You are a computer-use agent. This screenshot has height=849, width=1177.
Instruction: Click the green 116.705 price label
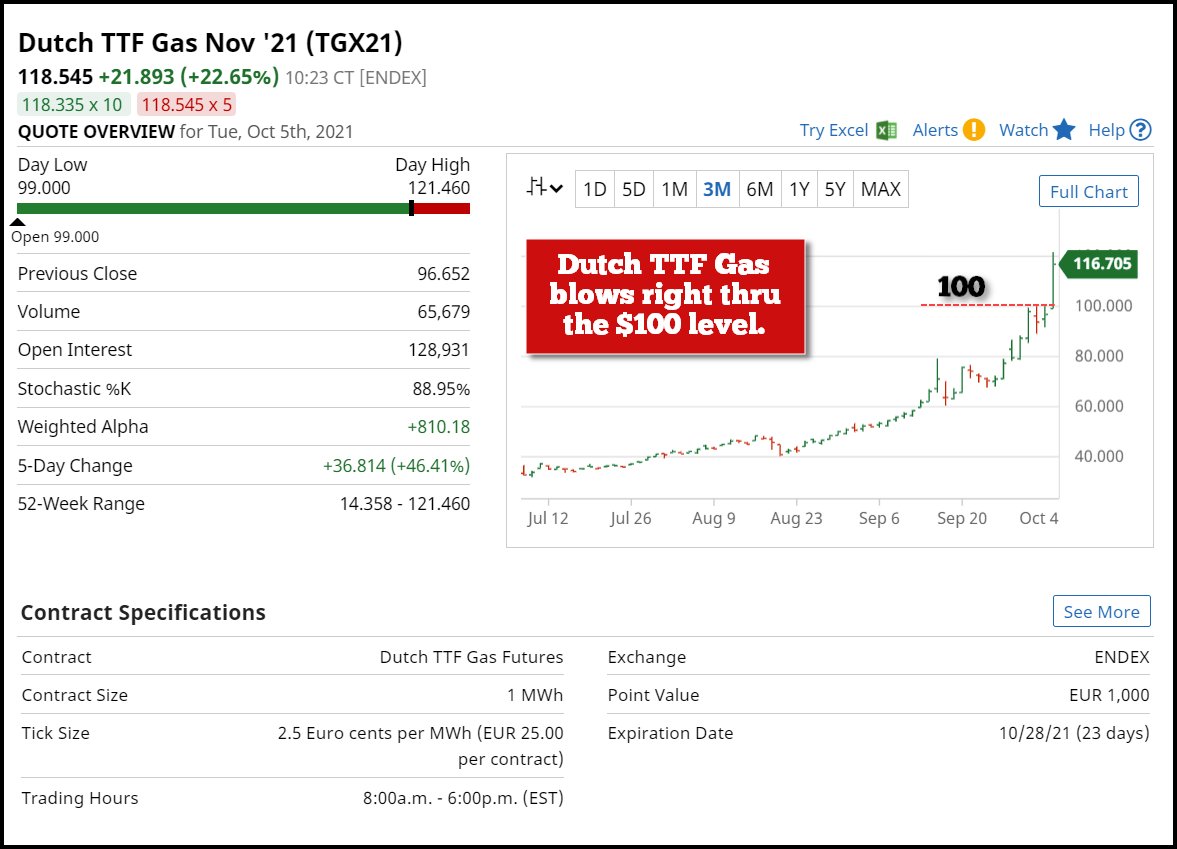click(x=1101, y=264)
